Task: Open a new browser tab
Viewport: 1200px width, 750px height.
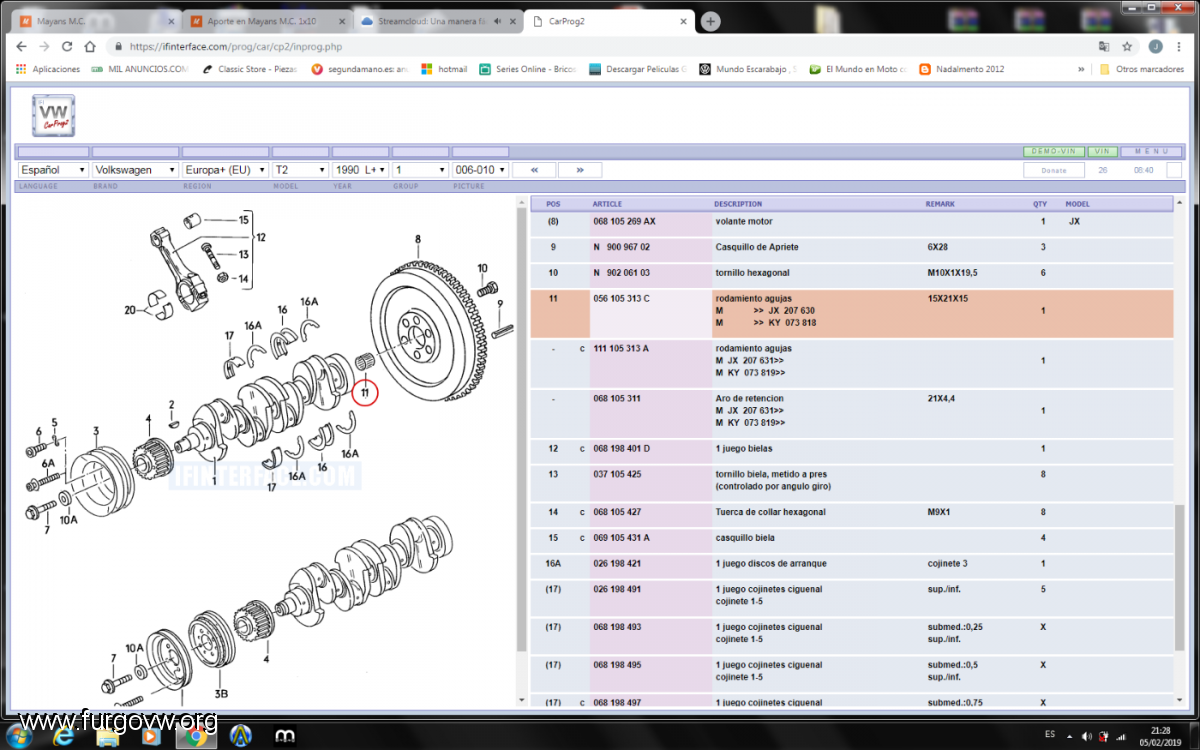Action: (711, 21)
